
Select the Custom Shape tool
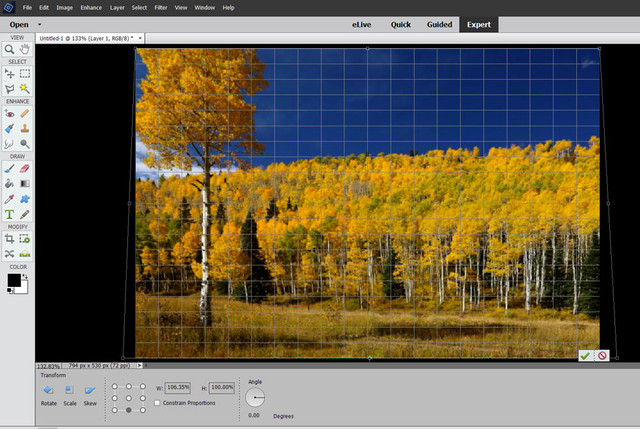tap(25, 199)
